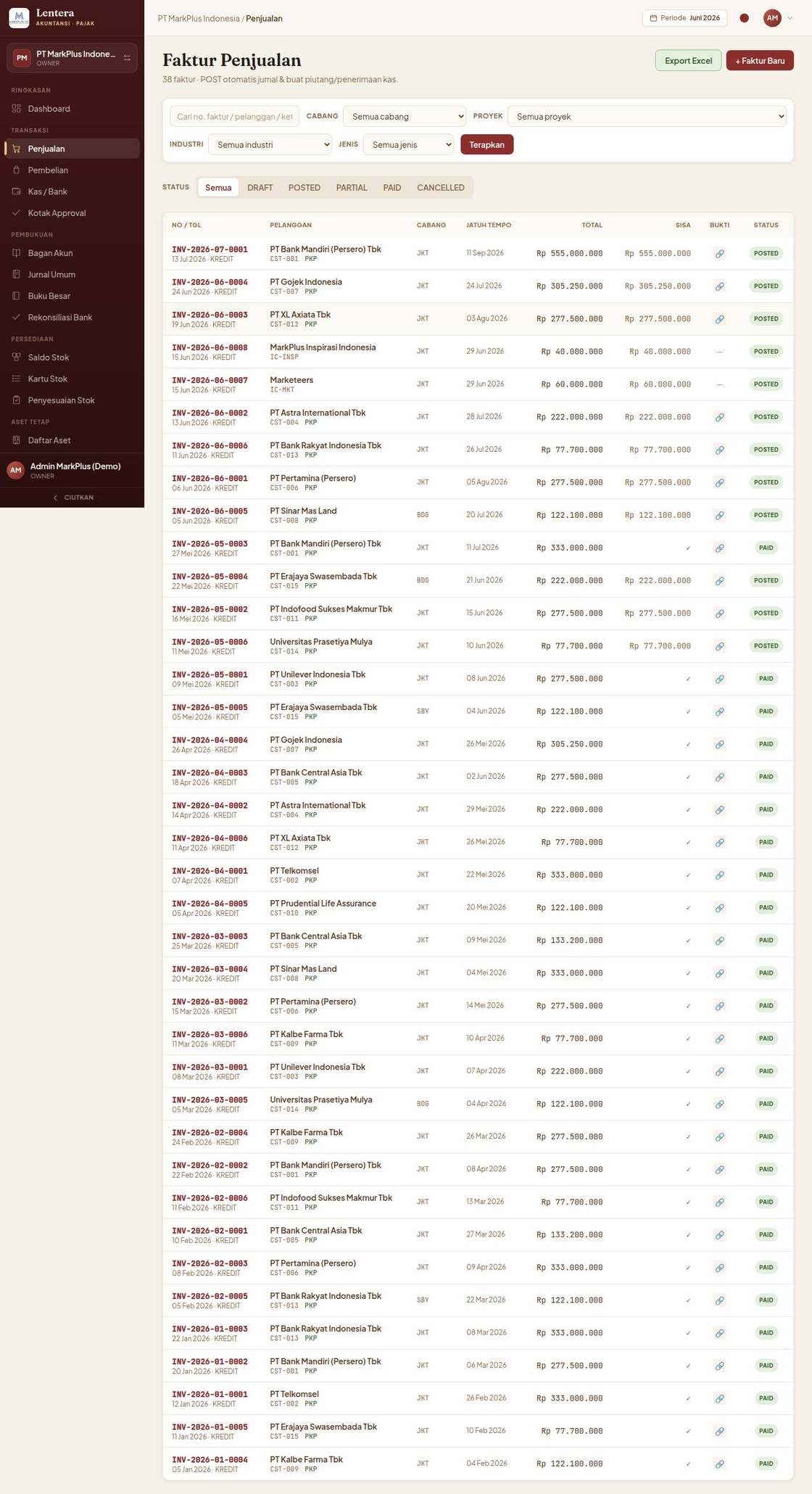Open invoice INV-2026-02-0003 link
This screenshot has height=1494, width=812.
210,1263
